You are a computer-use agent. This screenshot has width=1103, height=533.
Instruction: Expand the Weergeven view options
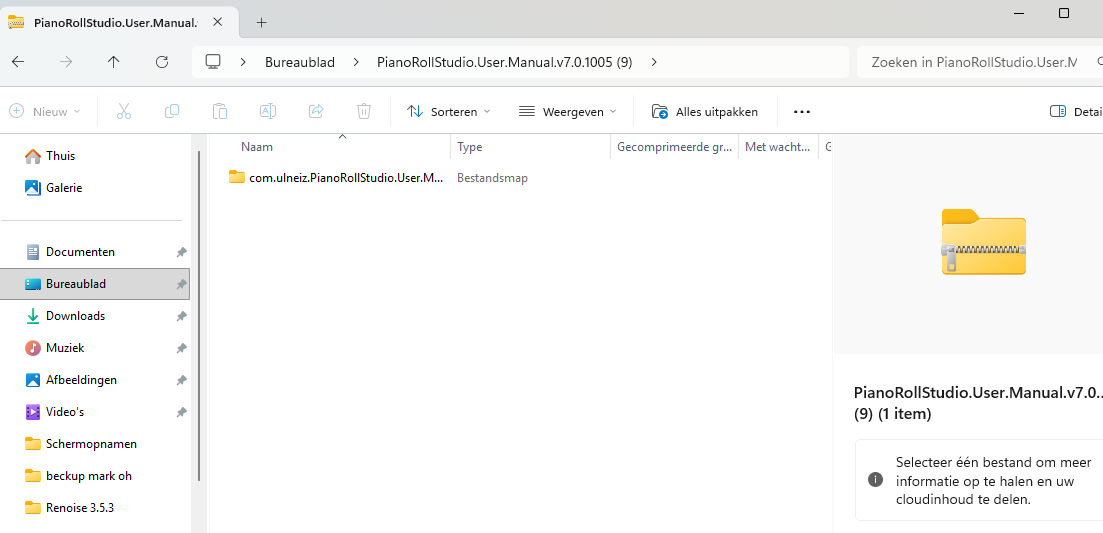567,111
